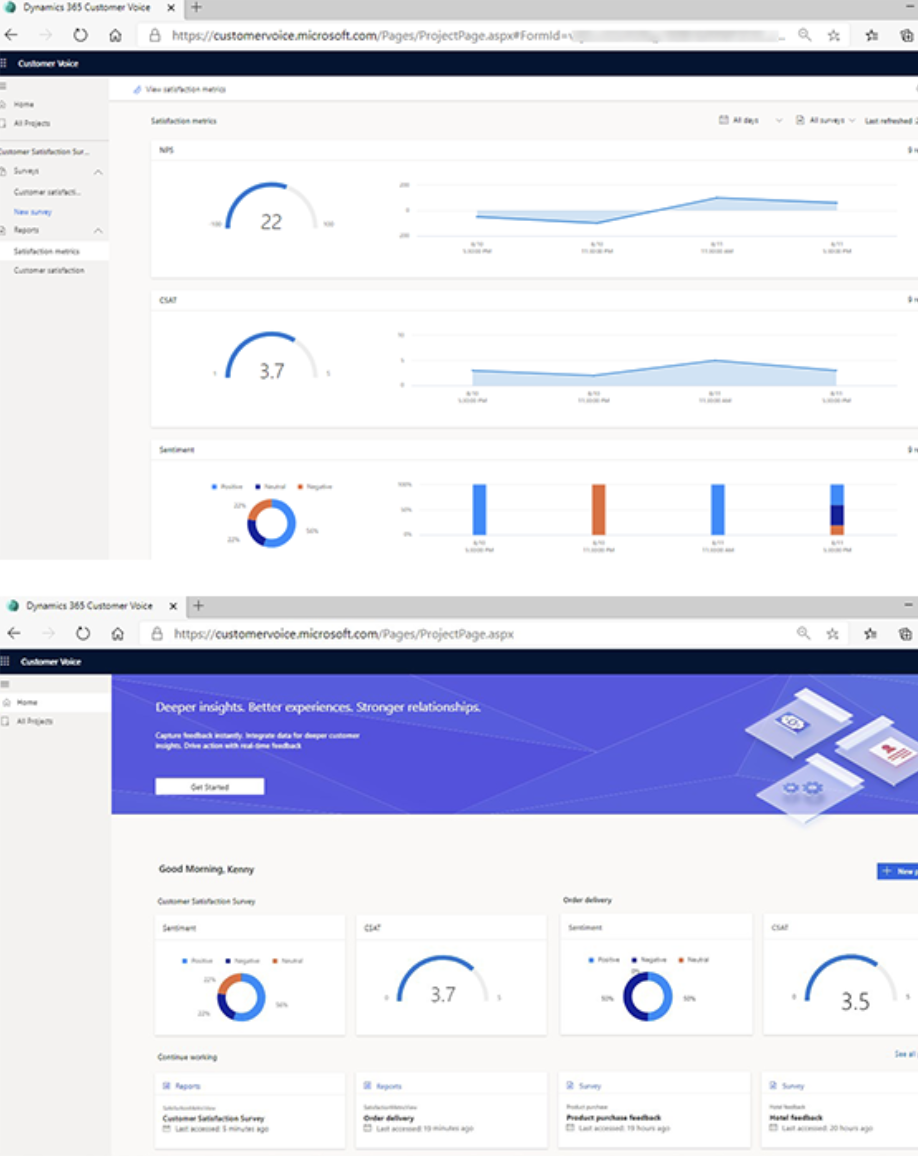
Task: Open collections icon in home page window
Action: point(905,634)
